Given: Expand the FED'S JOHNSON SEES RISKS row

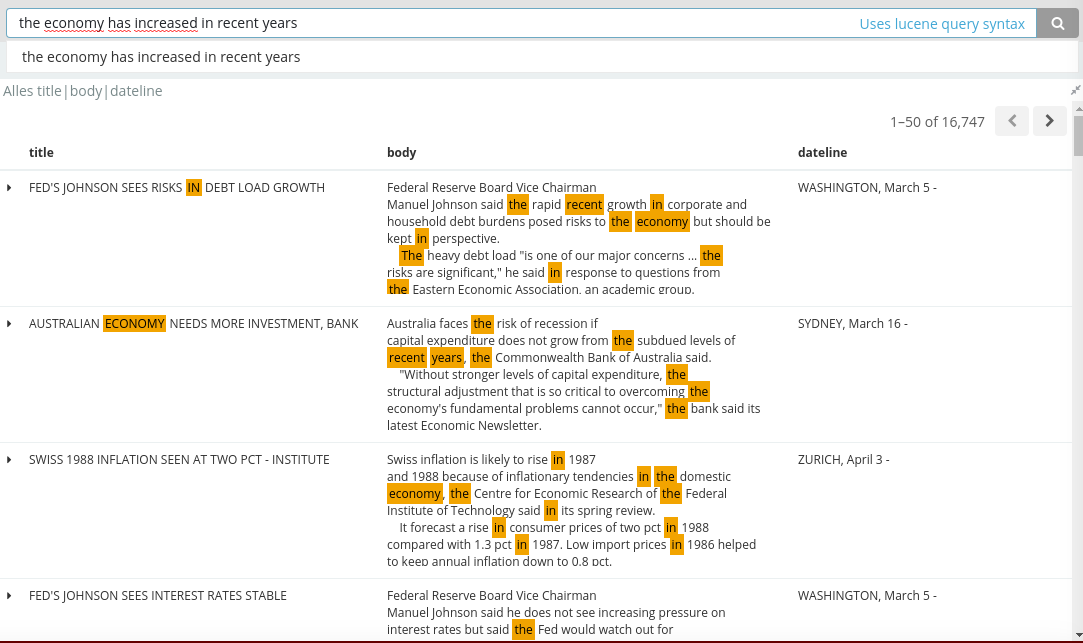Looking at the screenshot, I should 9,188.
